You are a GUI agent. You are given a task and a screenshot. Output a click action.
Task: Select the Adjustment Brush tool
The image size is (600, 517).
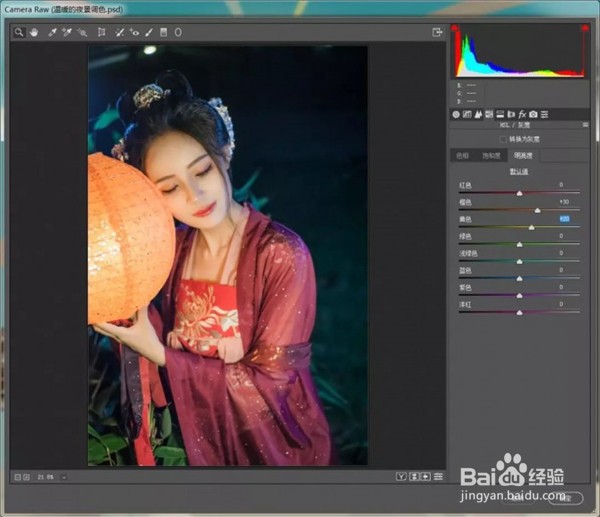pos(149,33)
